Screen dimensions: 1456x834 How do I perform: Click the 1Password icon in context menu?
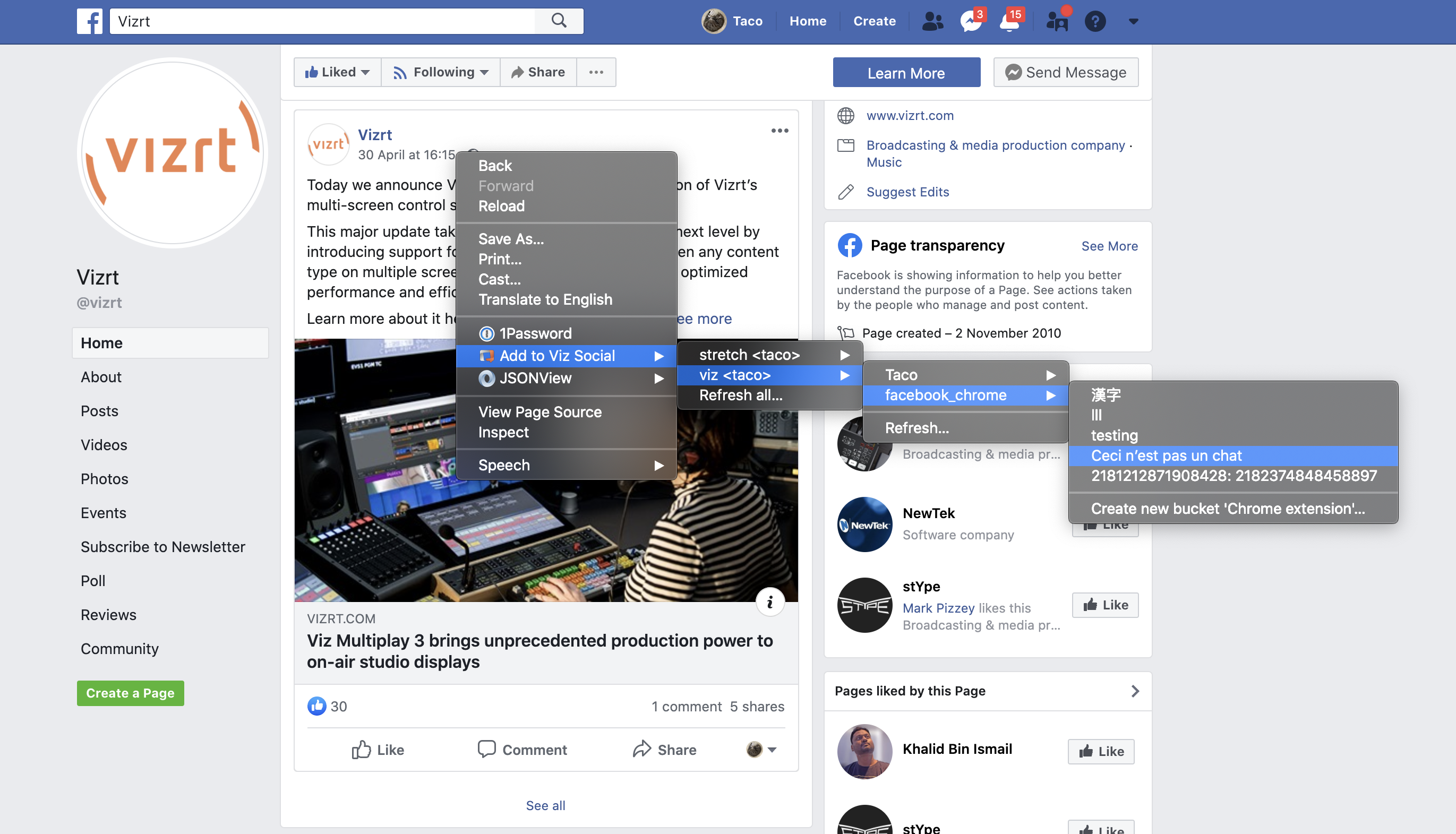click(x=486, y=333)
